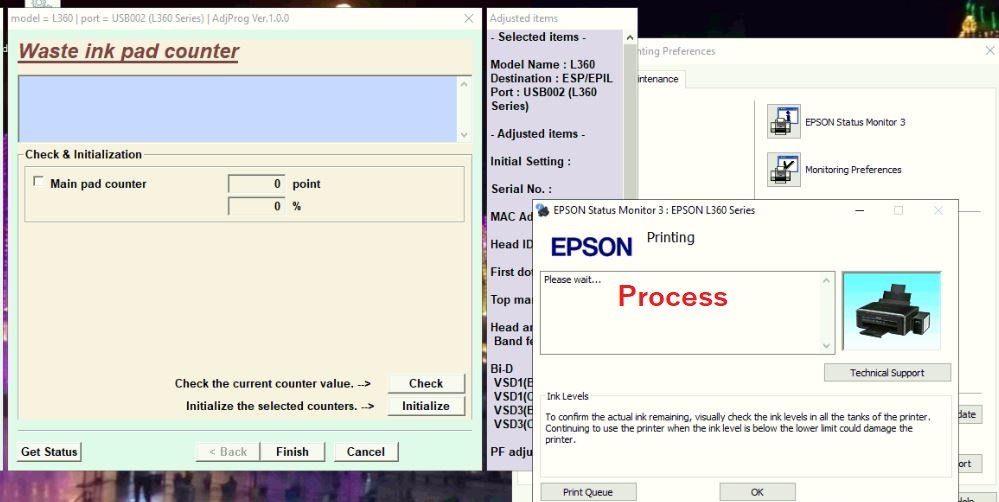This screenshot has height=502, width=999.
Task: Click OK in EPSON Status Monitor
Action: click(x=757, y=492)
